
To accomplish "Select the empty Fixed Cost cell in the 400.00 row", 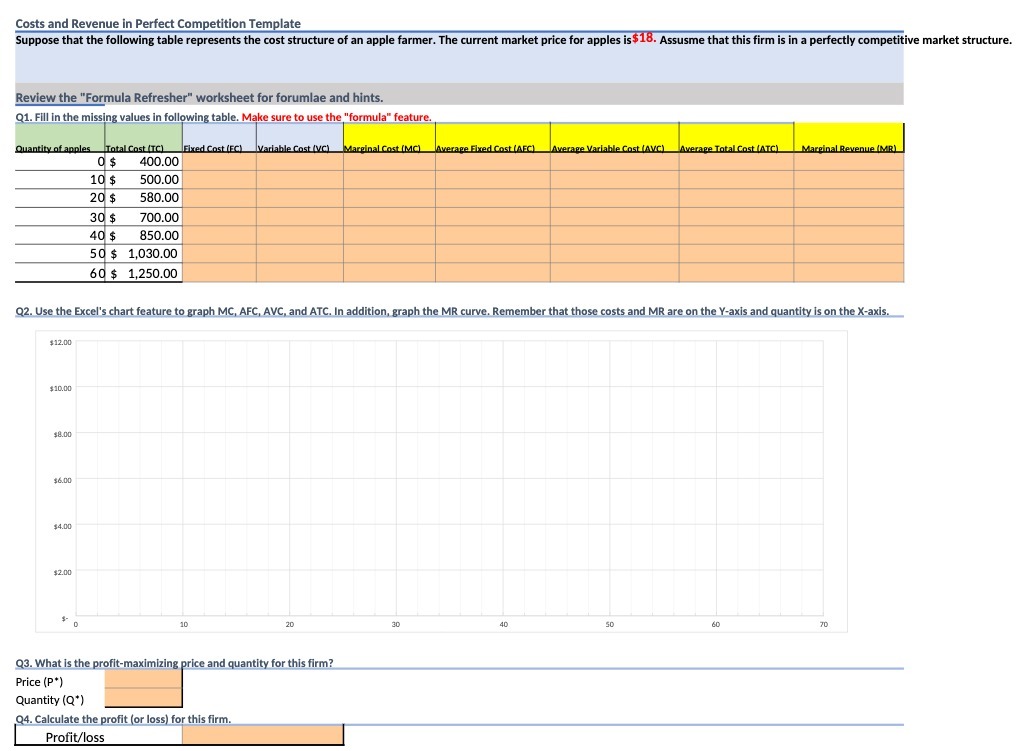I will (x=219, y=162).
